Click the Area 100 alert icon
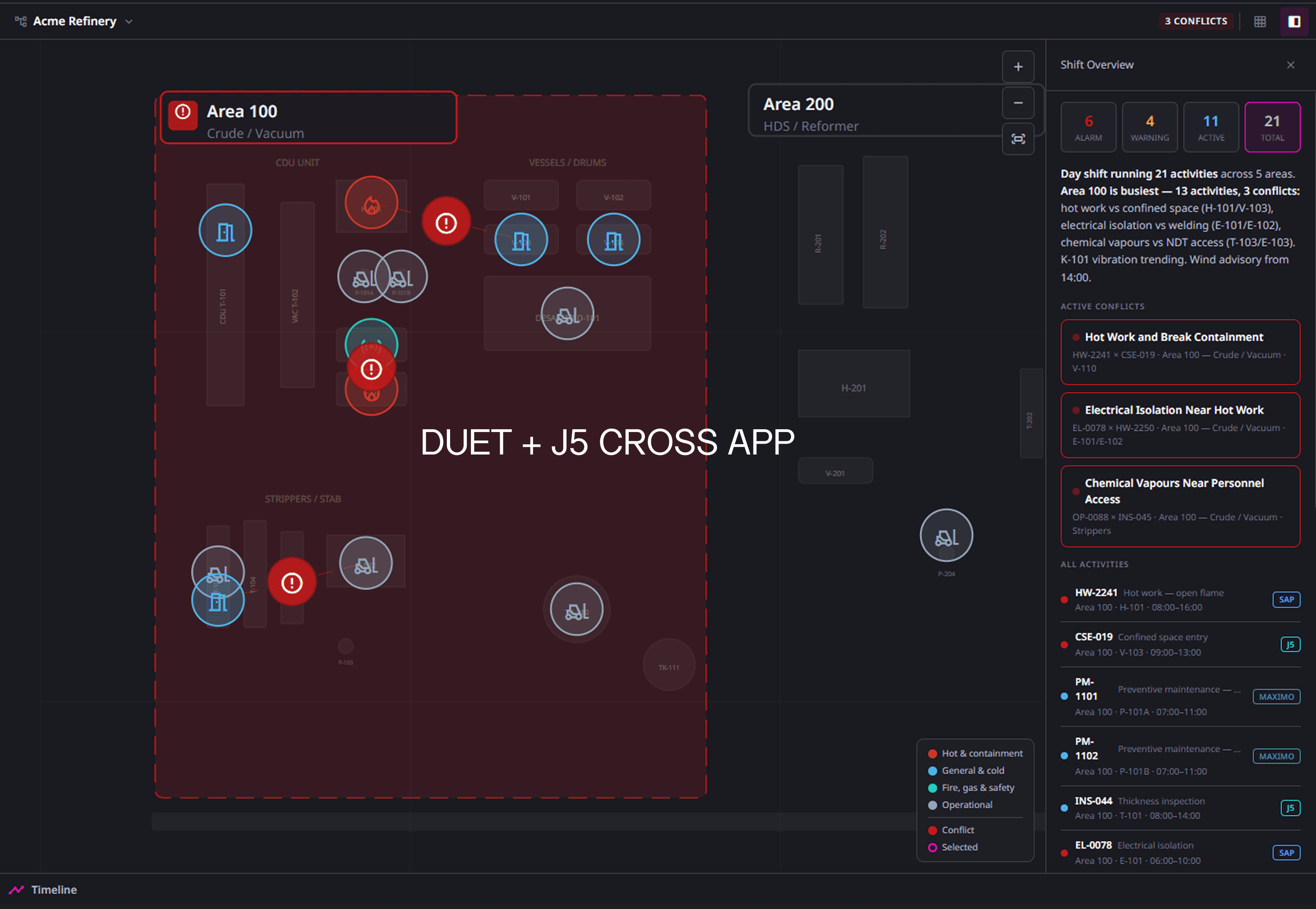 click(x=182, y=113)
